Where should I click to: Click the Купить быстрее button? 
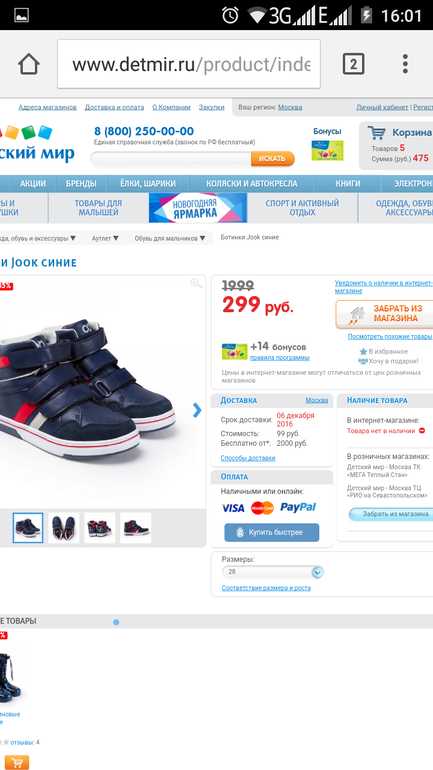[x=271, y=532]
